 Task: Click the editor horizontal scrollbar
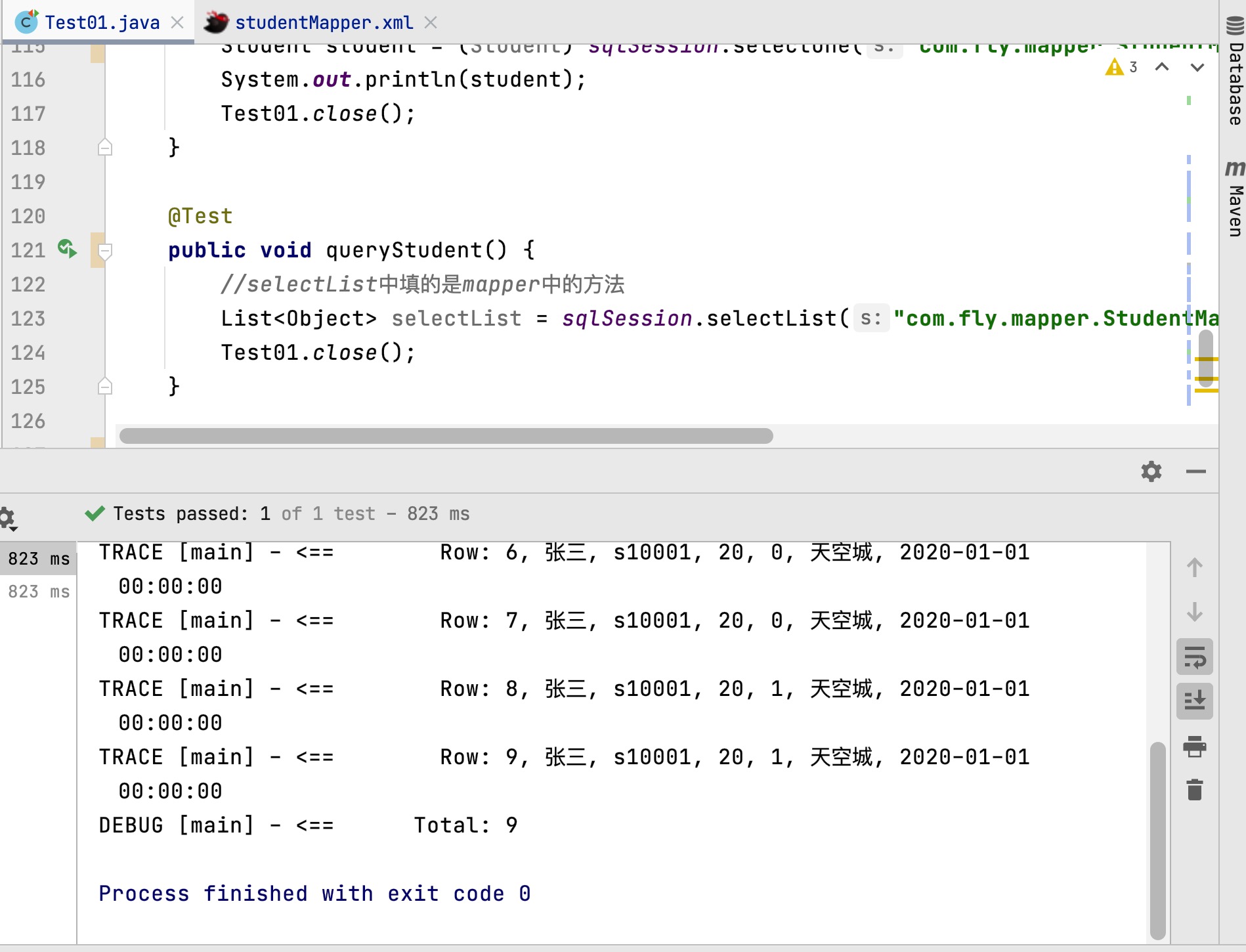[446, 436]
